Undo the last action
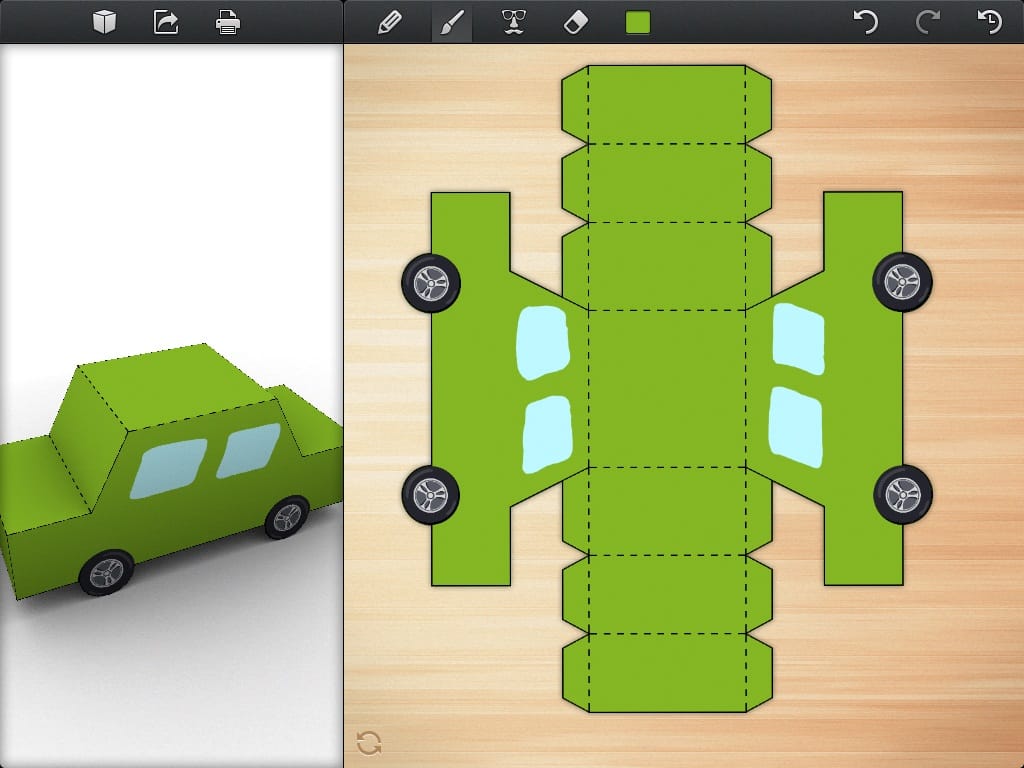The height and width of the screenshot is (768, 1024). click(x=865, y=22)
